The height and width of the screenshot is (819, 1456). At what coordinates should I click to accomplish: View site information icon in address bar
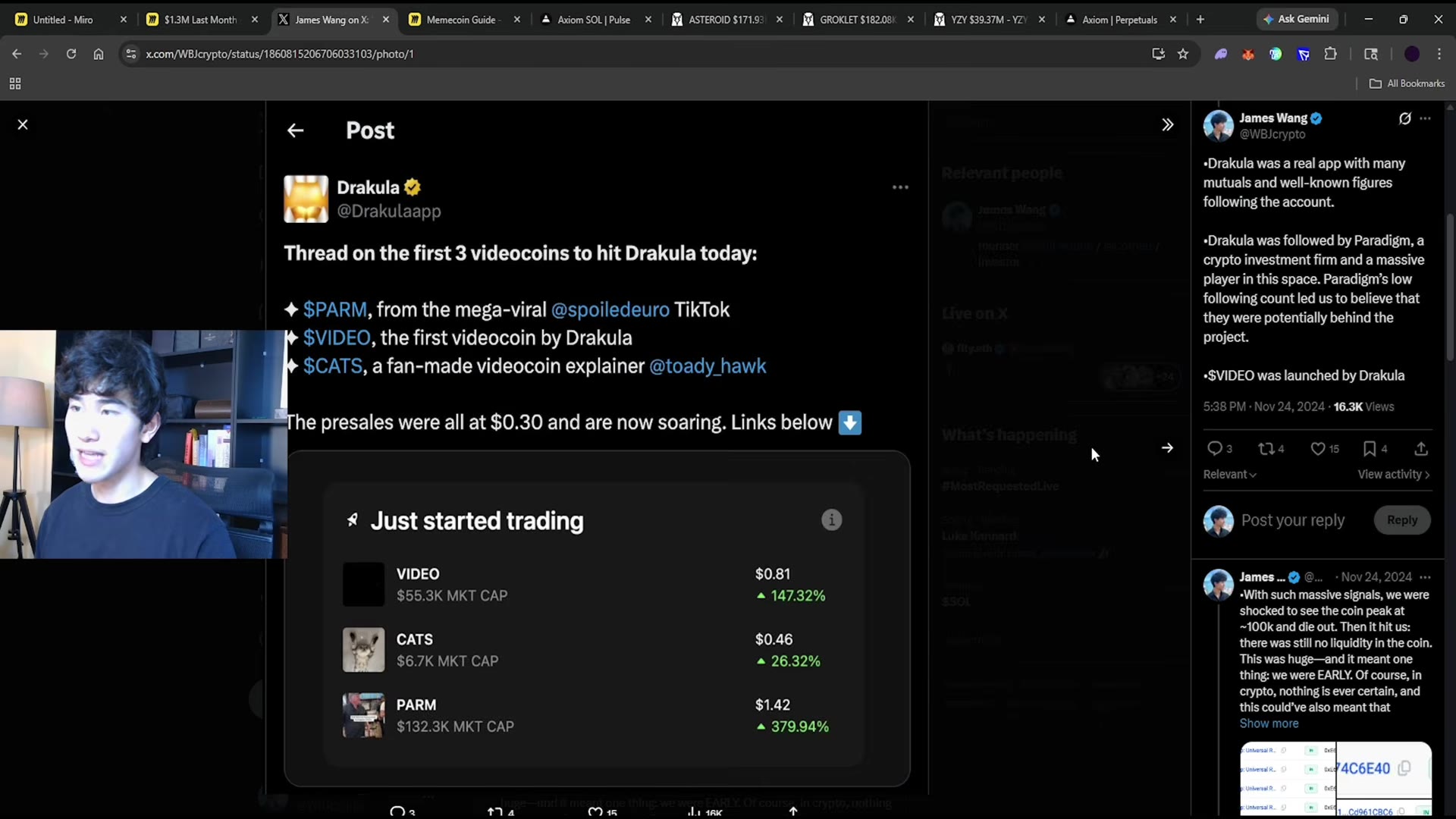[x=131, y=54]
